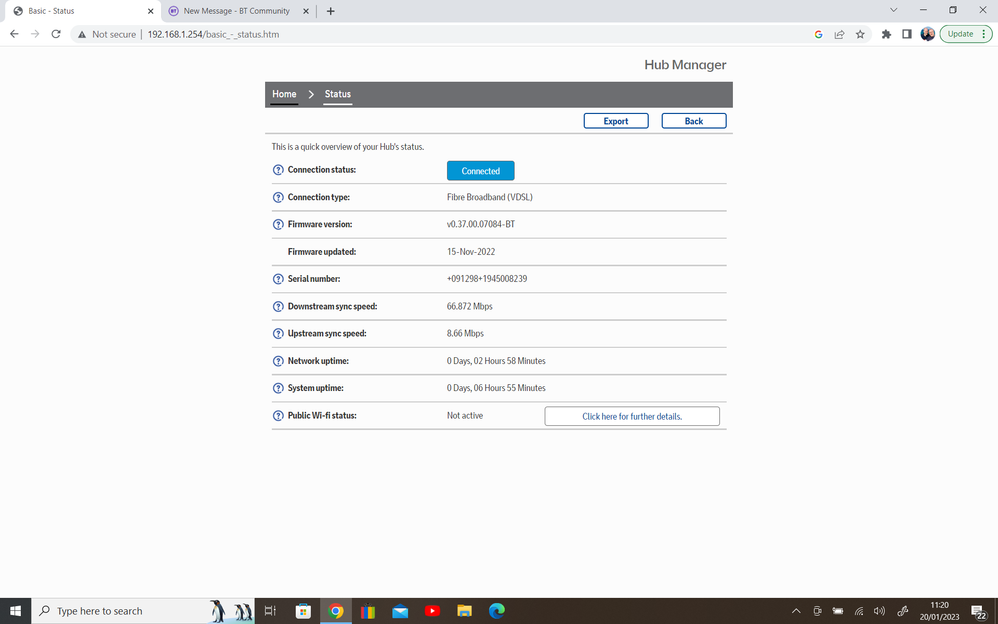Click help icon next to Serial number
The height and width of the screenshot is (624, 998).
coord(278,279)
